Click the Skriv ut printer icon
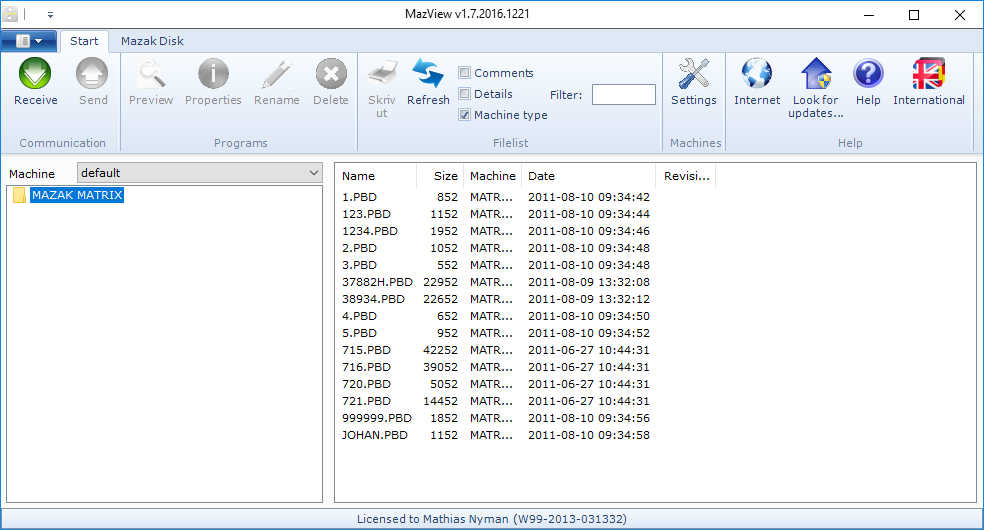Image resolution: width=984 pixels, height=530 pixels. coord(382,73)
